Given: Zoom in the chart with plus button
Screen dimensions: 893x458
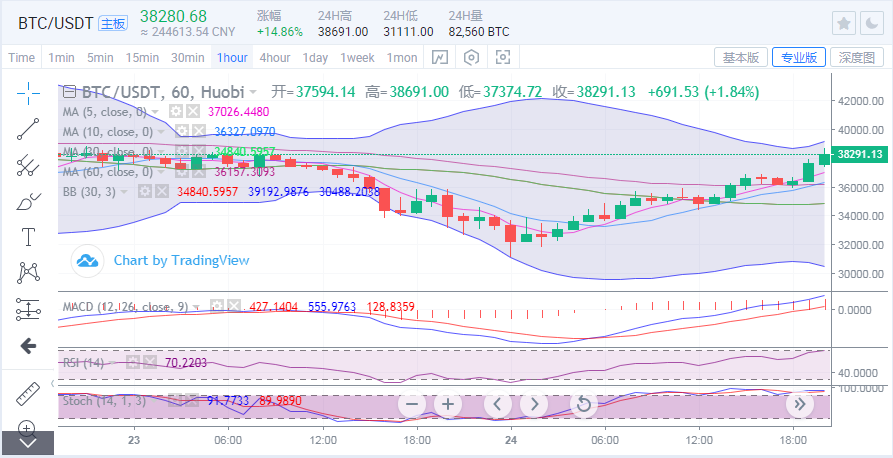Looking at the screenshot, I should tap(448, 404).
